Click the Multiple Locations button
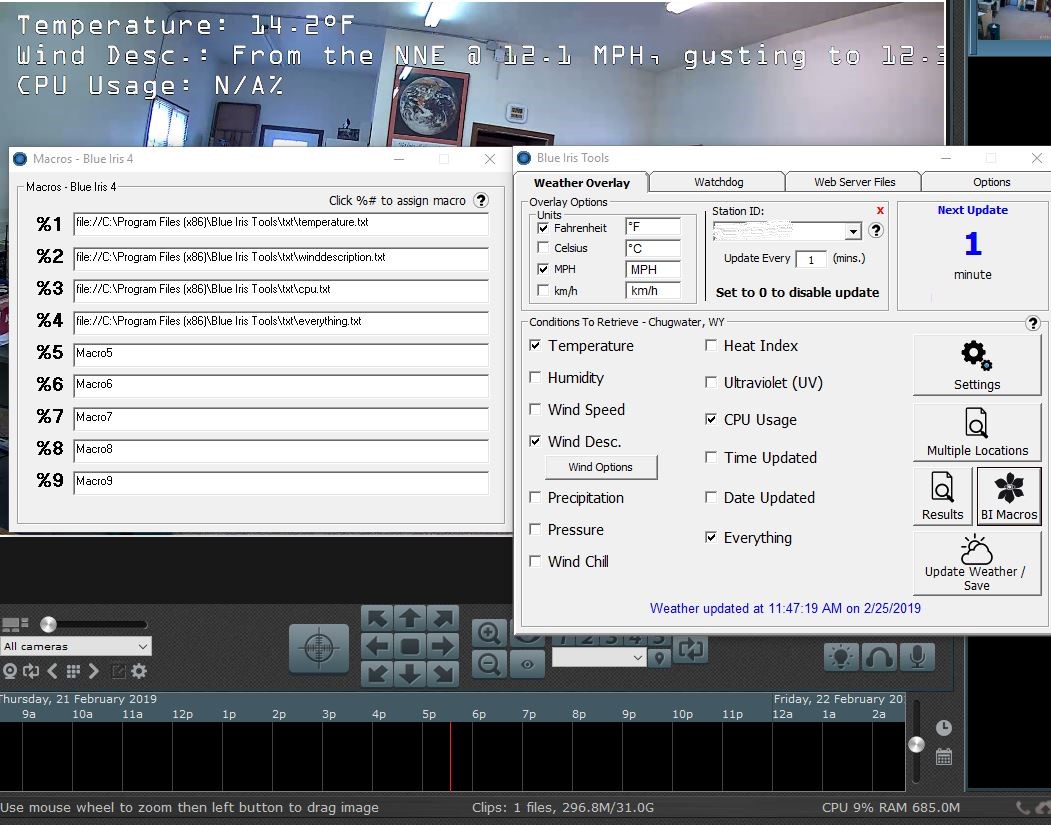This screenshot has width=1051, height=825. click(977, 432)
